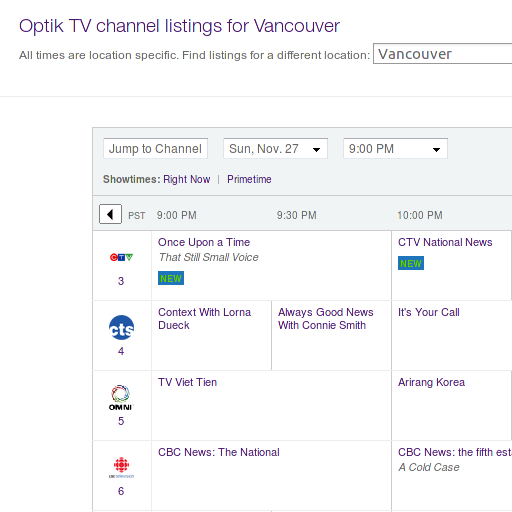The height and width of the screenshot is (512, 512).
Task: Click the 9:30 PM time header
Action: (296, 215)
